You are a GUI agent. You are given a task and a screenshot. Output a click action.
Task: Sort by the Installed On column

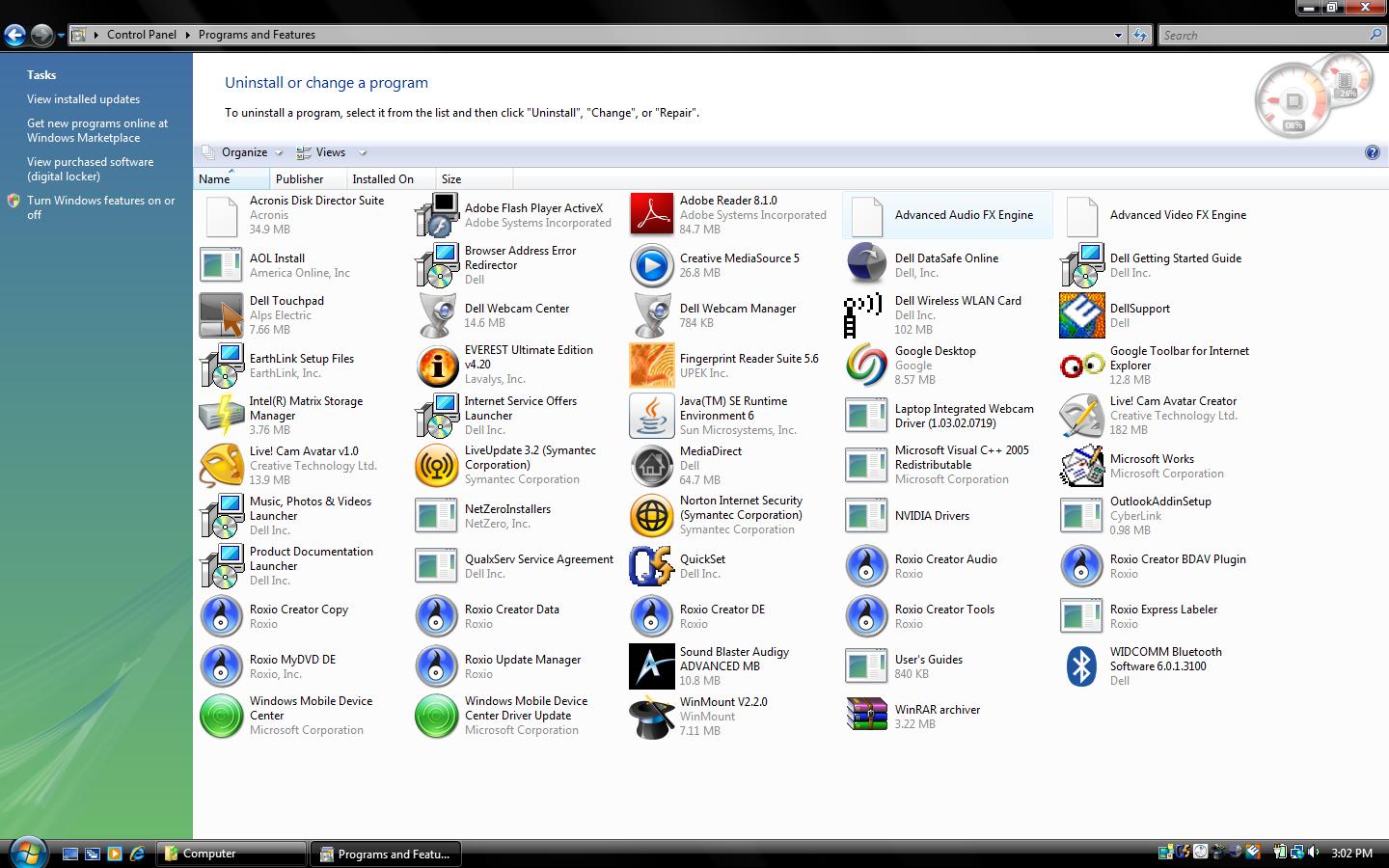pos(391,179)
